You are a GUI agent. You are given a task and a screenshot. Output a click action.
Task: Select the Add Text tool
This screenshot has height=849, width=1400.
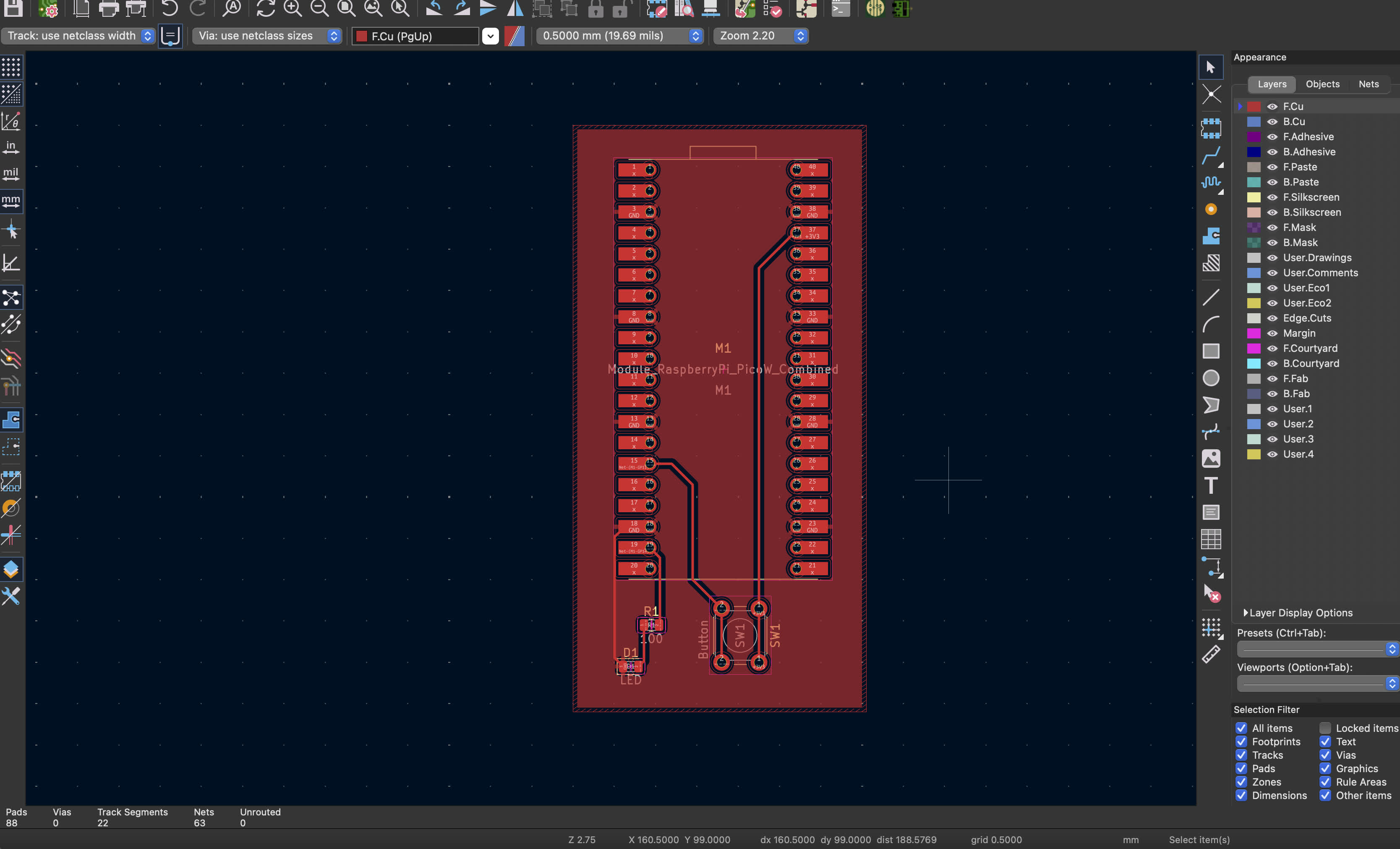click(x=1211, y=485)
